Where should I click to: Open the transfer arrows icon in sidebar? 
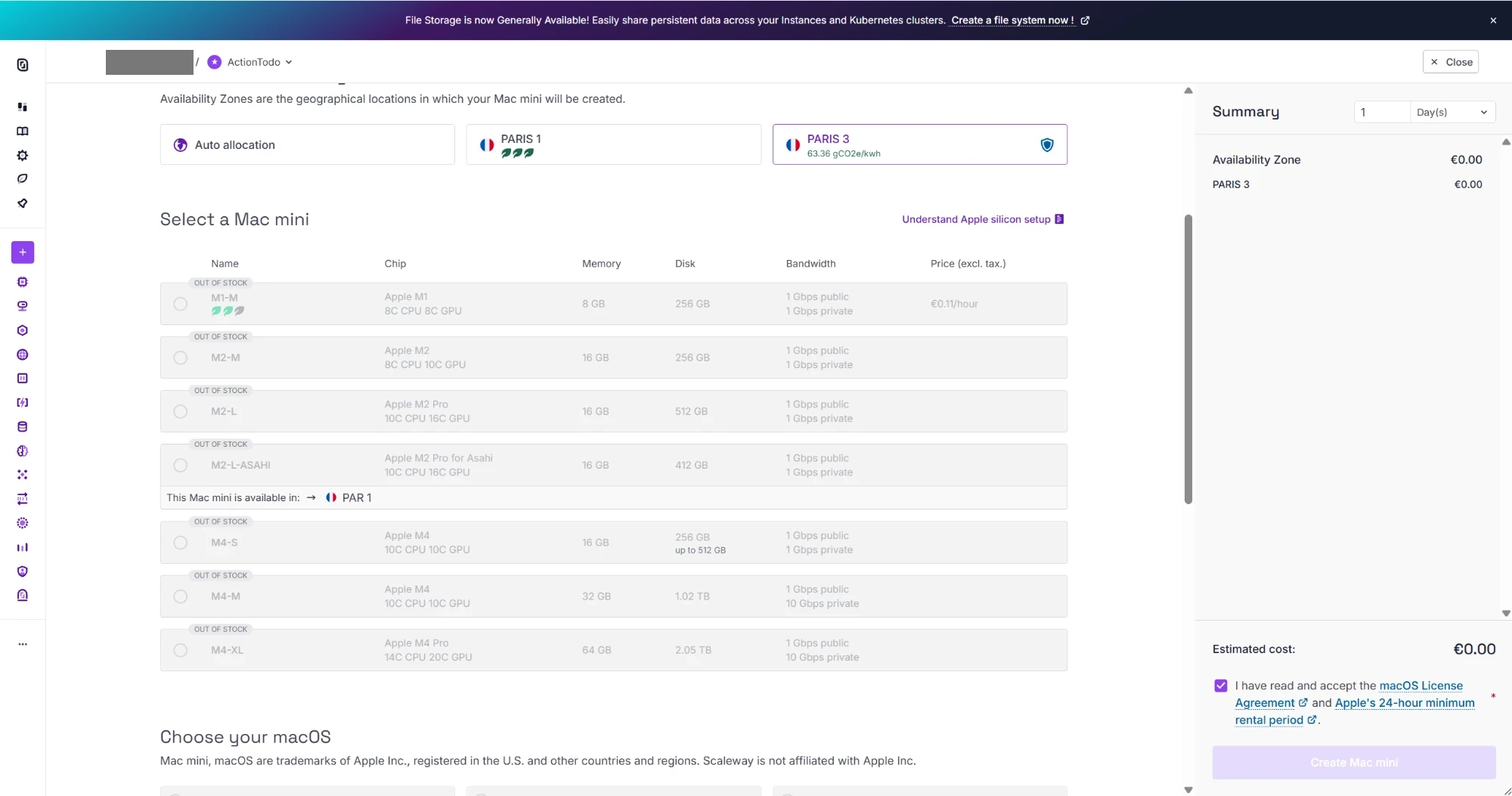pos(23,499)
